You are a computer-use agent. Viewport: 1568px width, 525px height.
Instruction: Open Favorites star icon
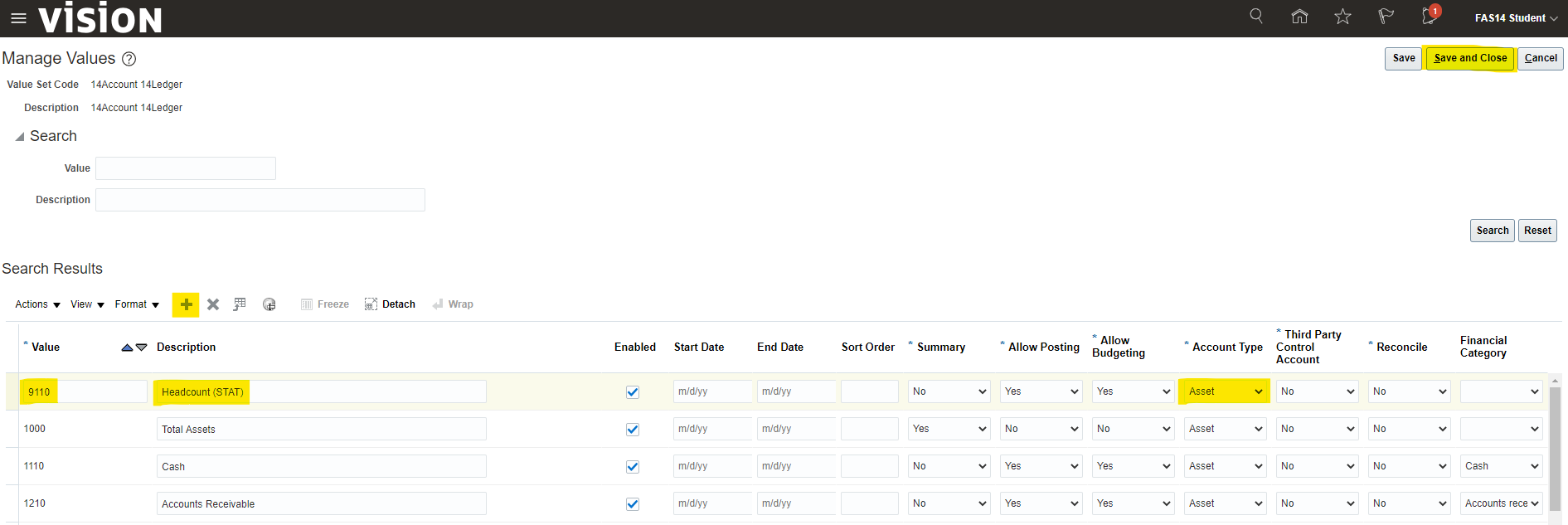[1342, 17]
